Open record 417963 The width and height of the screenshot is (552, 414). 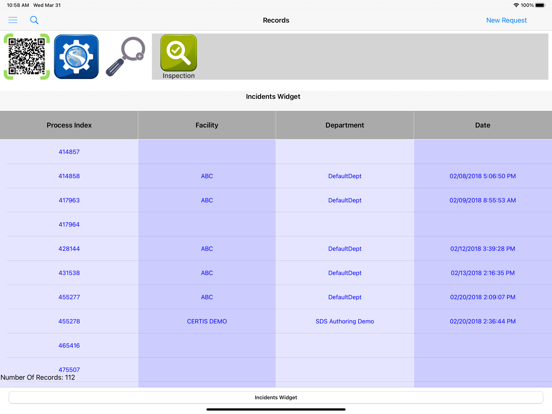[69, 200]
